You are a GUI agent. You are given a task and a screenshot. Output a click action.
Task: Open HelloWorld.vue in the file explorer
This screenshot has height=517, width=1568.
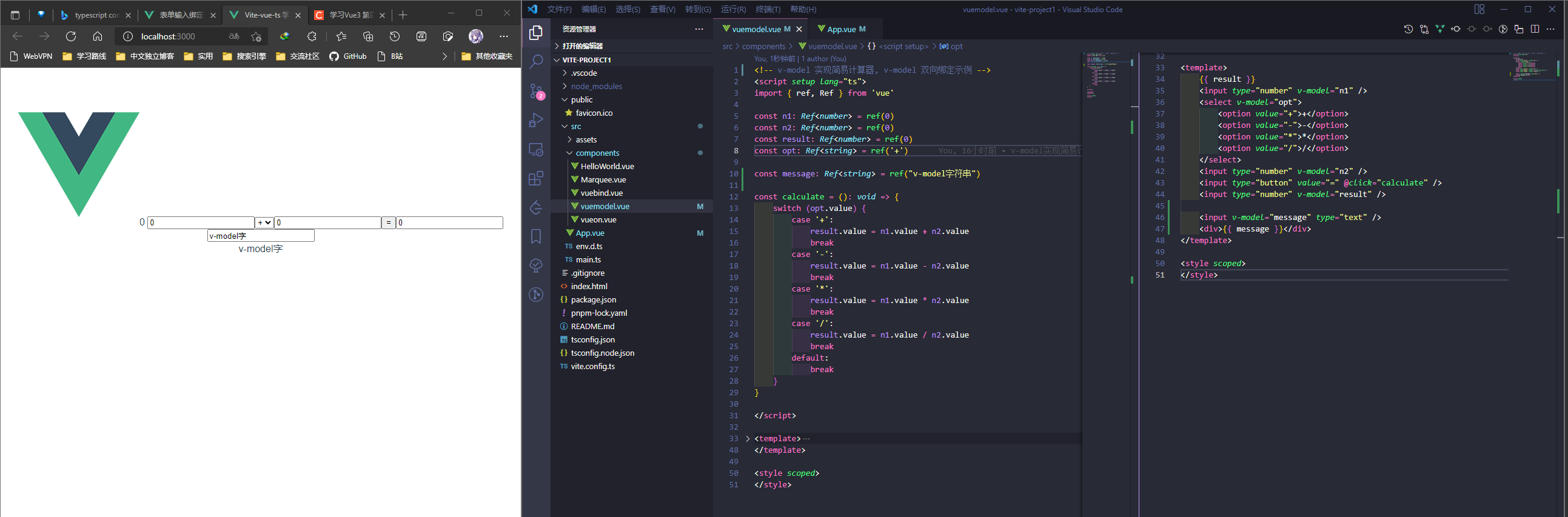point(631,167)
